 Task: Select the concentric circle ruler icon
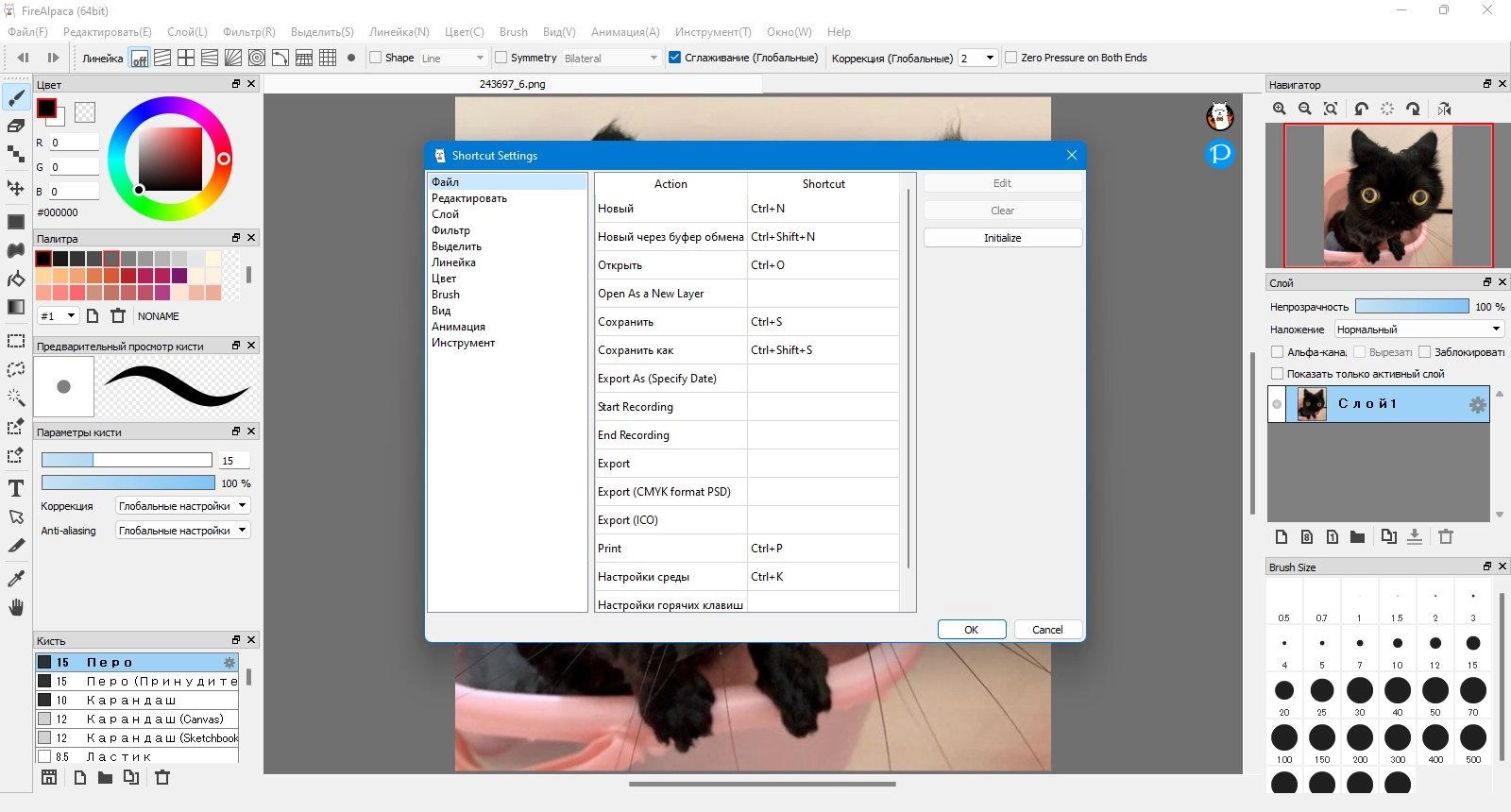(257, 58)
